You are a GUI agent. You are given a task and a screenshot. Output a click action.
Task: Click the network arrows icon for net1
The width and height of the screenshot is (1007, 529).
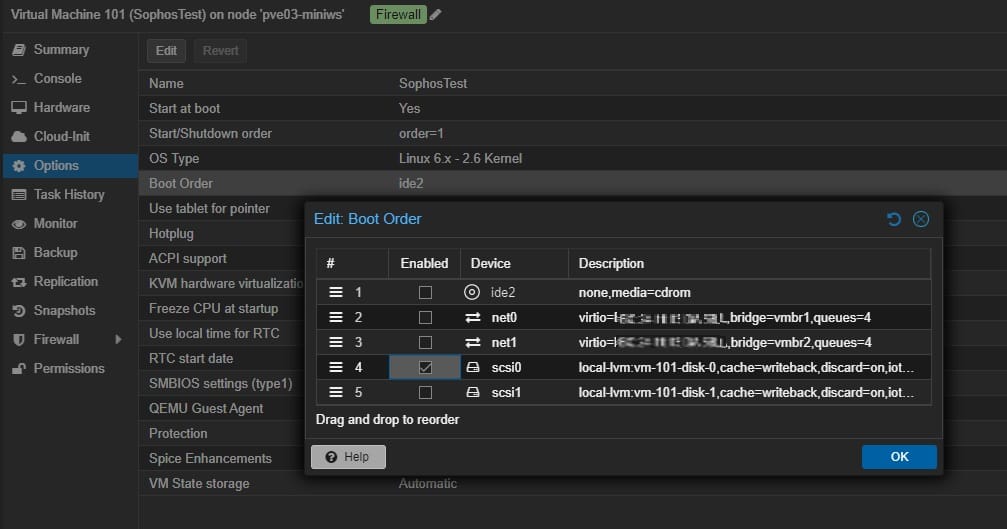click(x=473, y=342)
